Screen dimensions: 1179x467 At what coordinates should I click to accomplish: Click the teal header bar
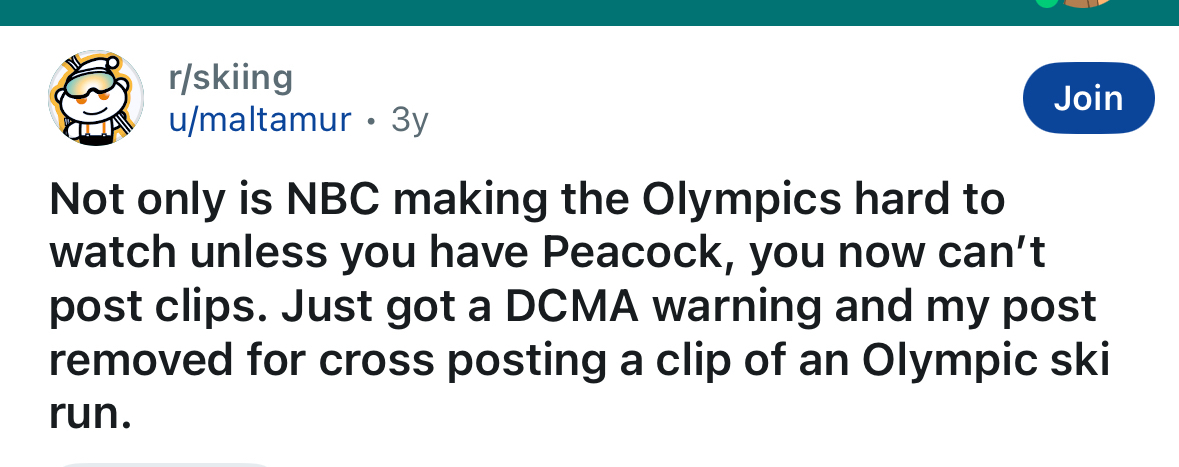500,10
